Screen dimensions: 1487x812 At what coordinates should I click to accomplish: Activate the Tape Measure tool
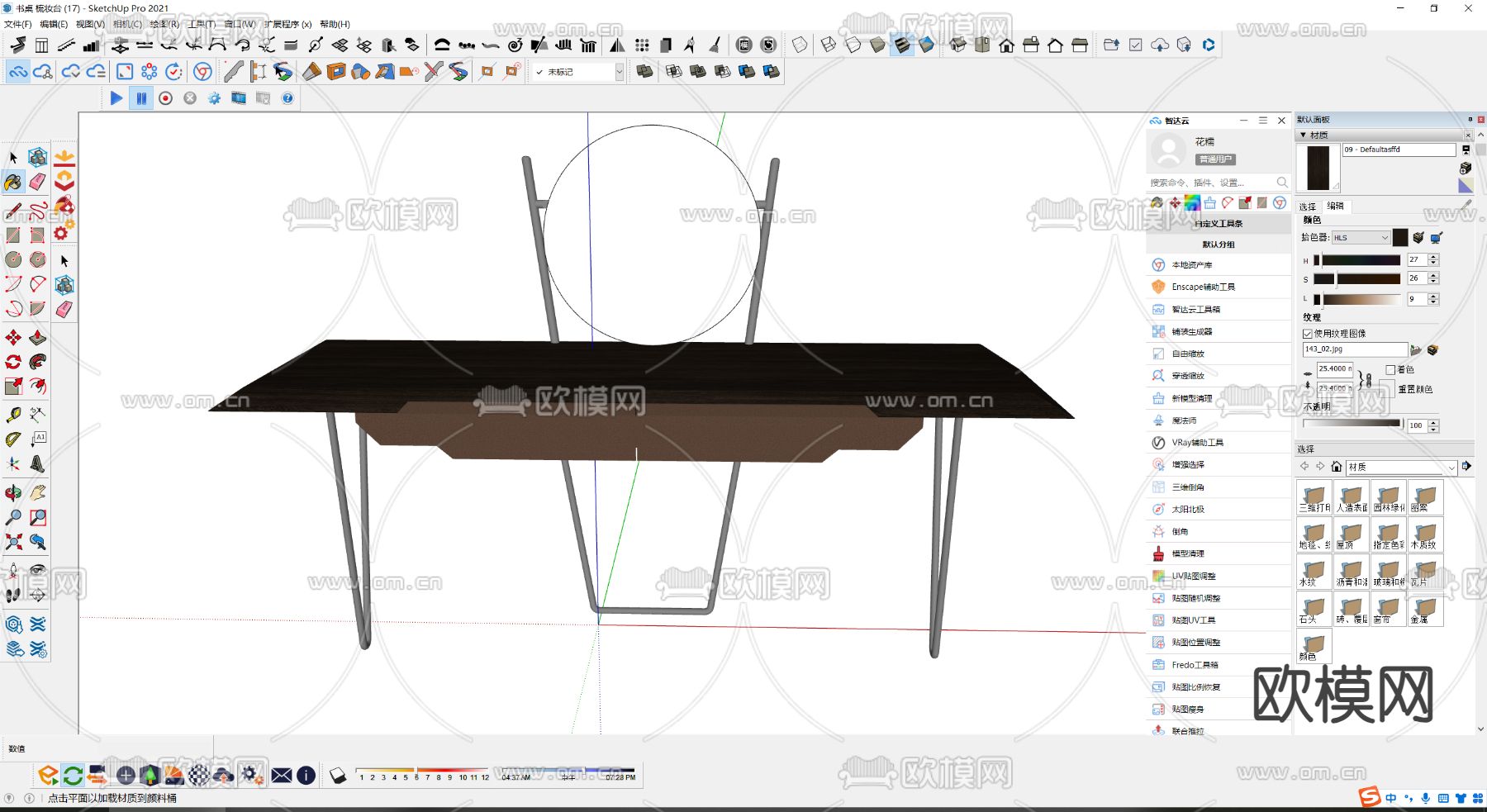[x=13, y=415]
